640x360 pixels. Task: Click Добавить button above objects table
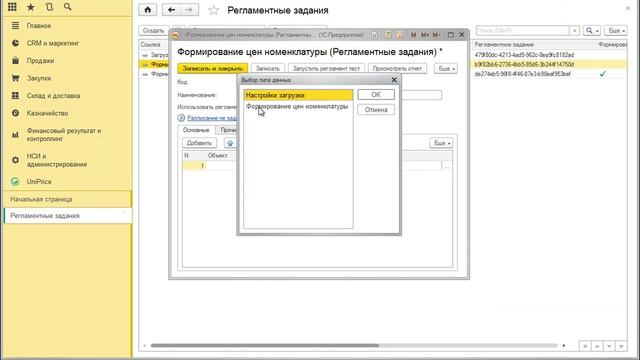199,143
